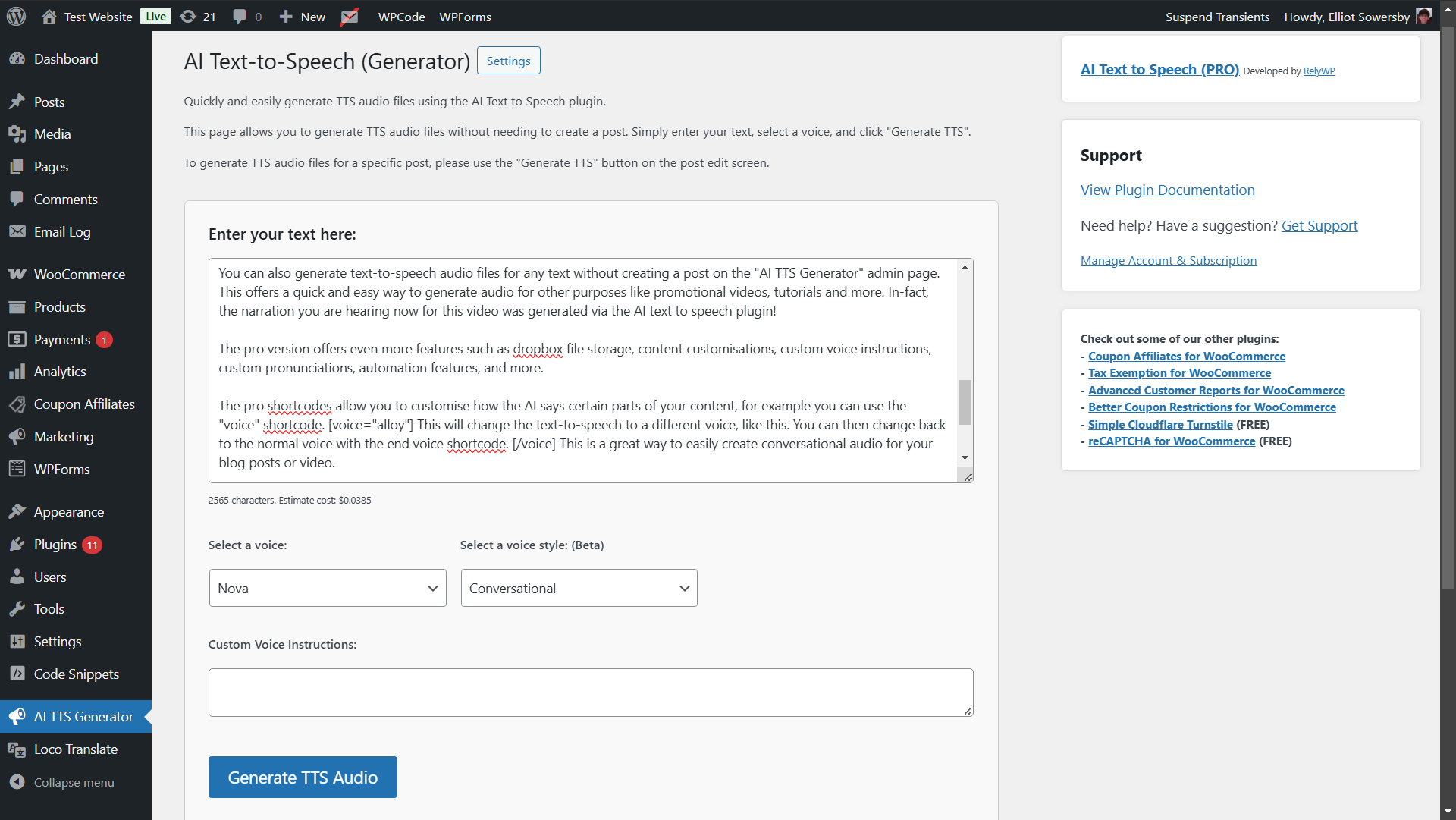Open the voice style dropdown showing Conversational
Viewport: 1456px width, 820px height.
(x=578, y=588)
